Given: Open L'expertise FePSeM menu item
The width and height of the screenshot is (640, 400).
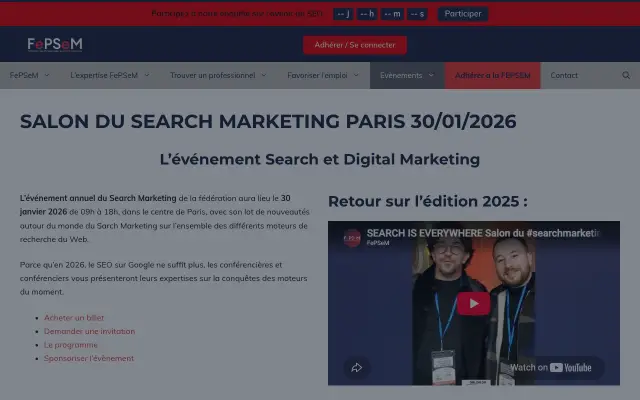Looking at the screenshot, I should [x=104, y=75].
